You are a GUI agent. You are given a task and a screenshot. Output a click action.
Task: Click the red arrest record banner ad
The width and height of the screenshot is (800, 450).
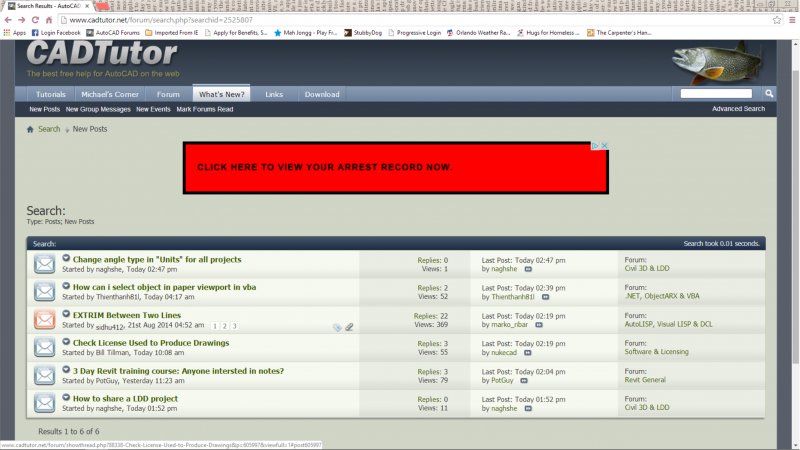(x=395, y=168)
